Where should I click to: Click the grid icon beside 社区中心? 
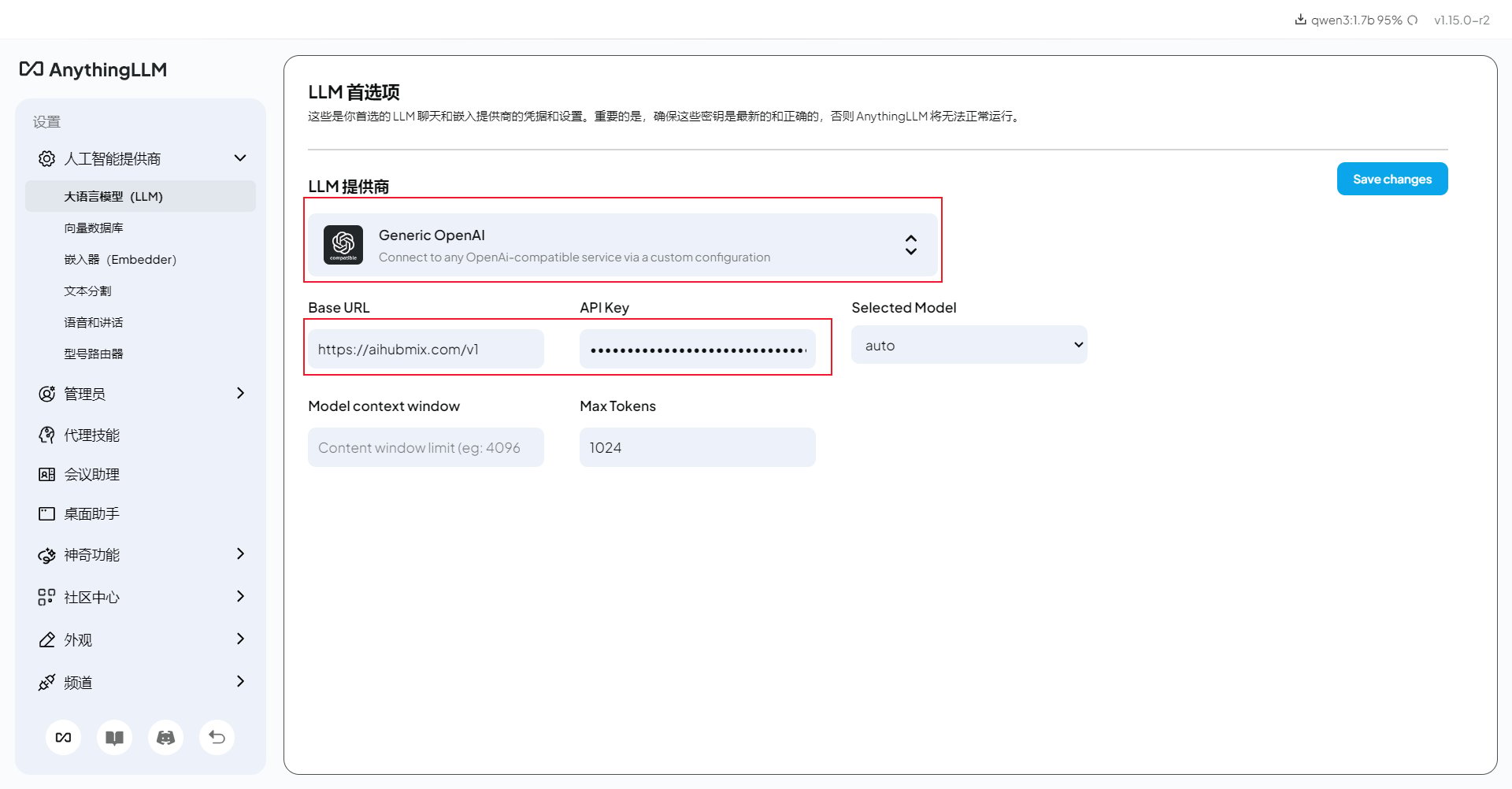[x=46, y=597]
